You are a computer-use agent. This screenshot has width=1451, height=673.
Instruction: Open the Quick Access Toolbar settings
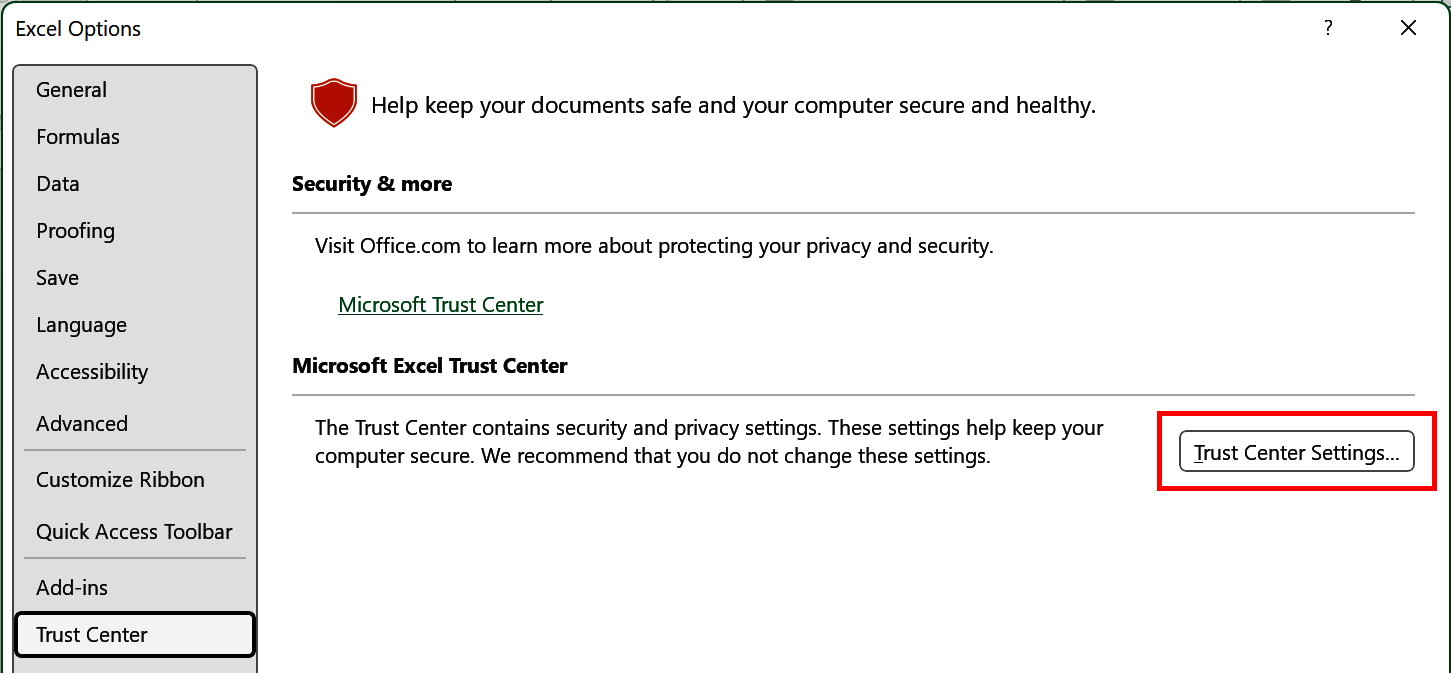(134, 531)
